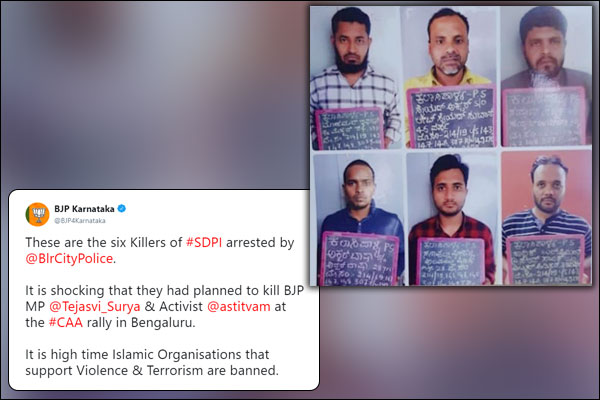
Task: Click the tweet text about Islamic Organisations
Action: (x=152, y=362)
